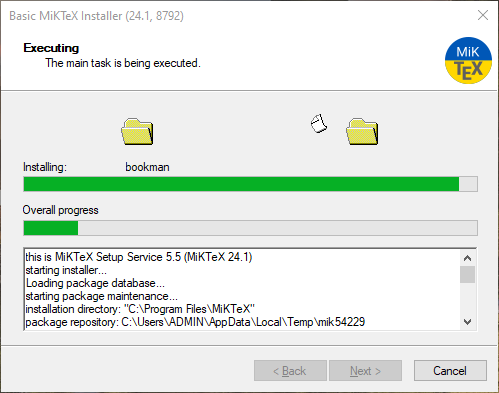
Task: Click the 'Loading package database...' log line
Action: point(95,283)
